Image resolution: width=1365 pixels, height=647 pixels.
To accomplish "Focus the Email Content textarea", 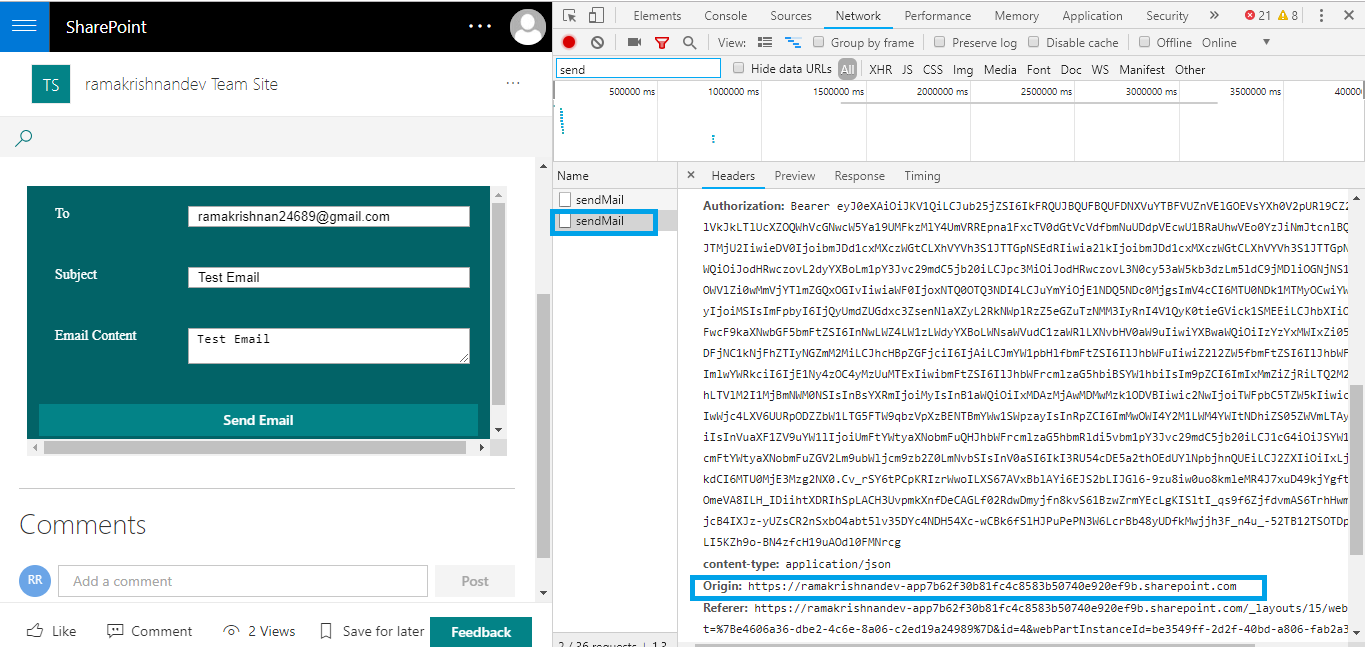I will [x=328, y=345].
